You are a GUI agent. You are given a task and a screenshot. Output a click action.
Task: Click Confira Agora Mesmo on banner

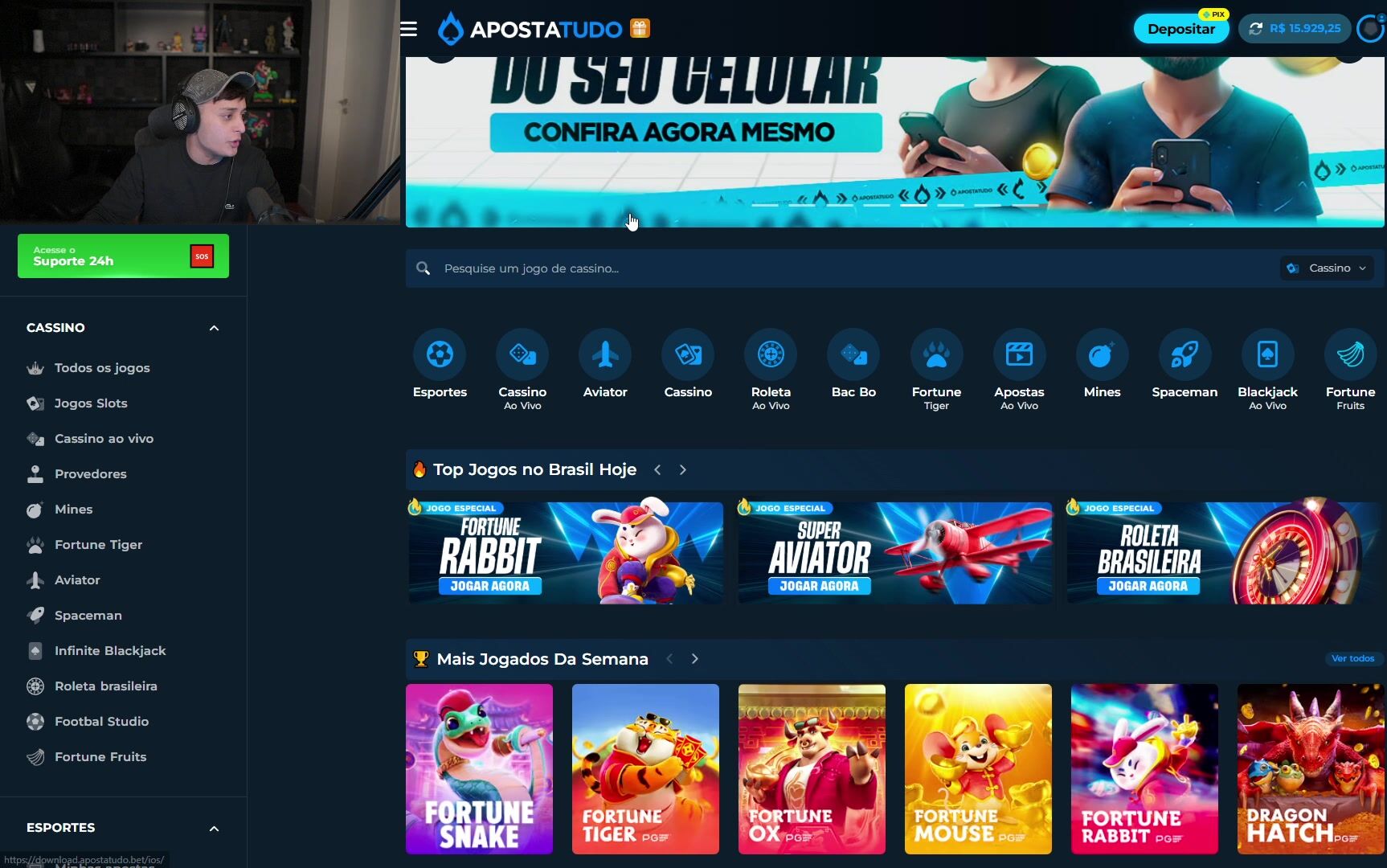(x=685, y=132)
